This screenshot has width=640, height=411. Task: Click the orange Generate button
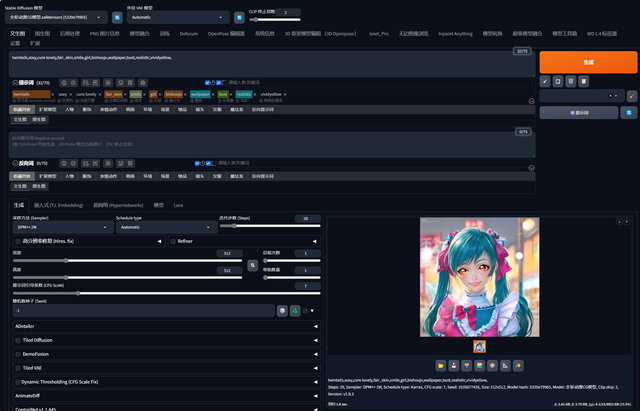click(x=587, y=62)
